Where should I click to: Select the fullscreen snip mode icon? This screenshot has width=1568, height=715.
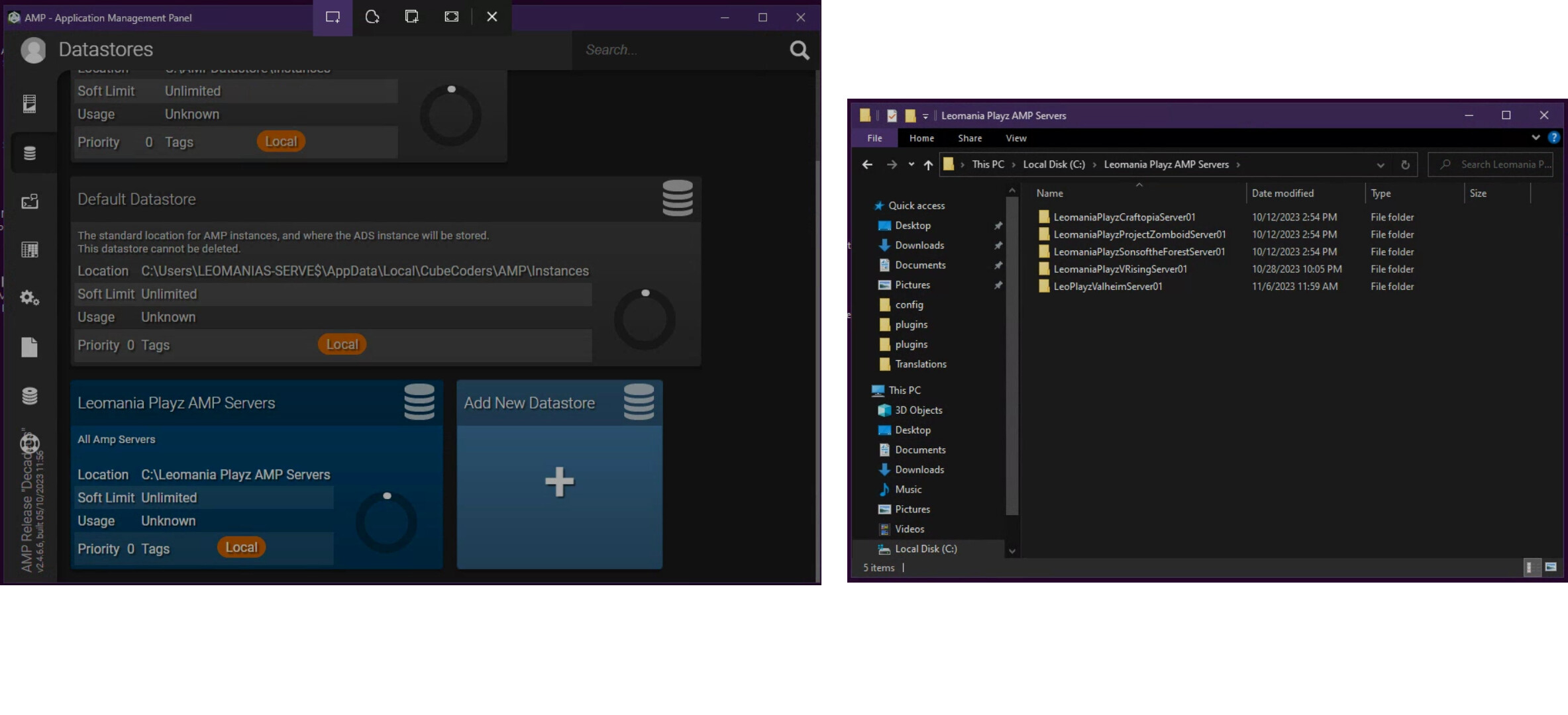click(x=451, y=17)
